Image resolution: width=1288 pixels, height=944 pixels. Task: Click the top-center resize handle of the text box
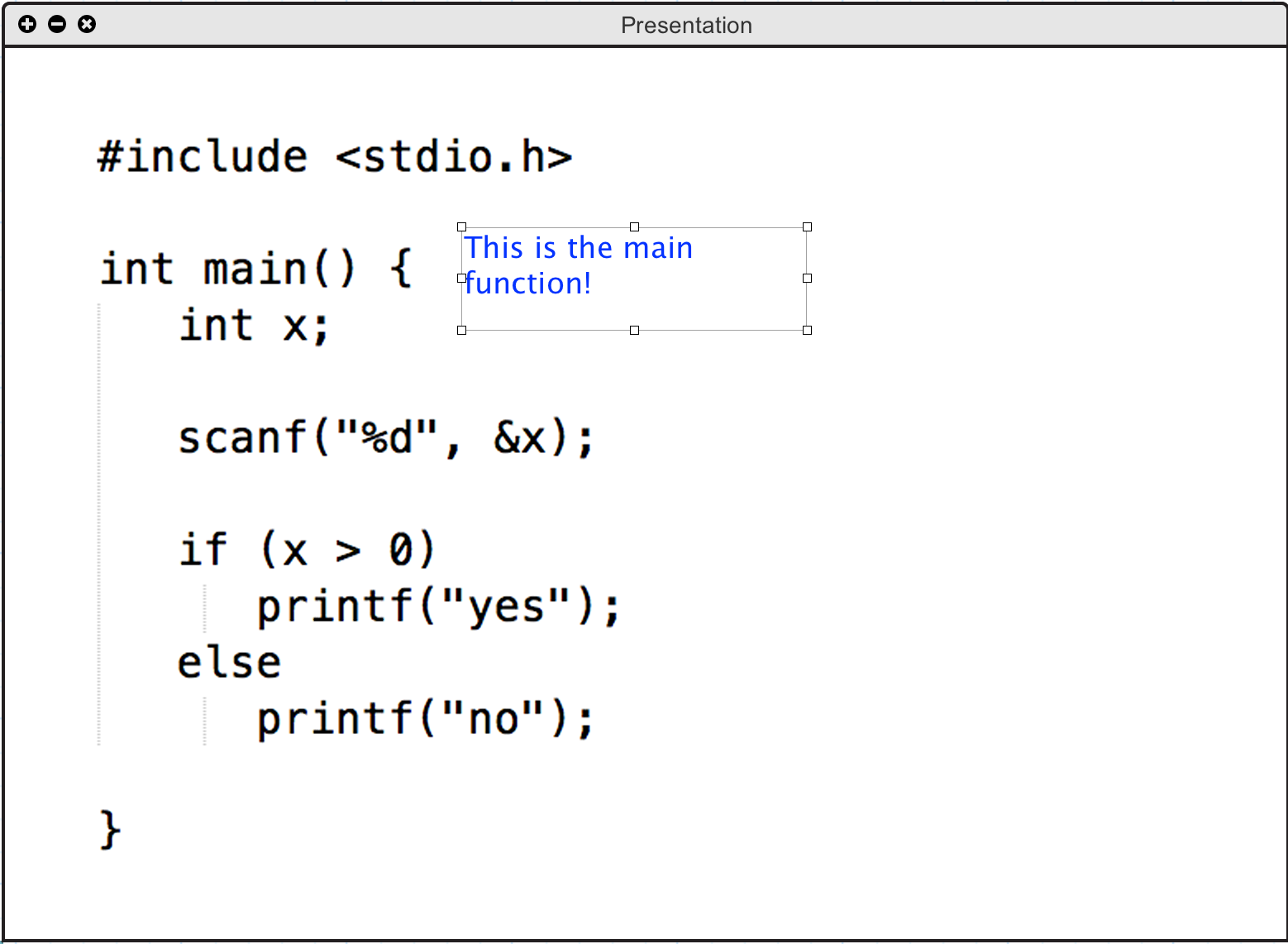click(x=635, y=226)
